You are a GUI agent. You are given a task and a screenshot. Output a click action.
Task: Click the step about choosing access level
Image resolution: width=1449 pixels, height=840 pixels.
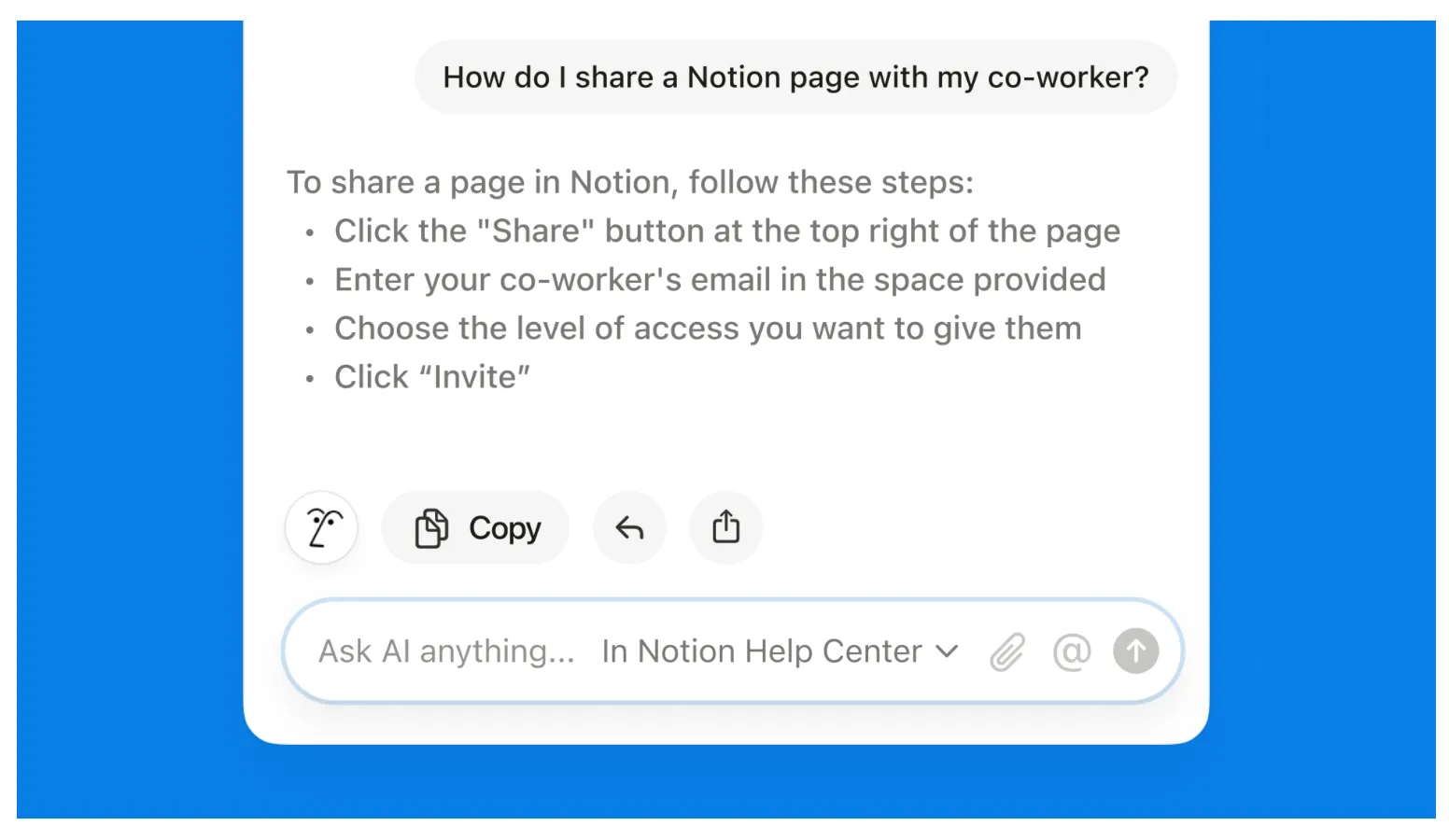(708, 329)
